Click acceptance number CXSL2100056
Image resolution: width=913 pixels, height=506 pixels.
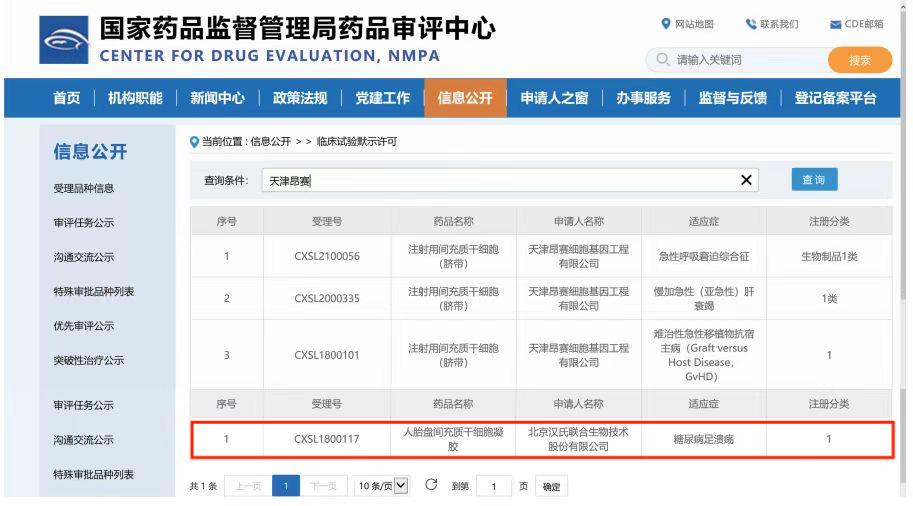click(327, 256)
